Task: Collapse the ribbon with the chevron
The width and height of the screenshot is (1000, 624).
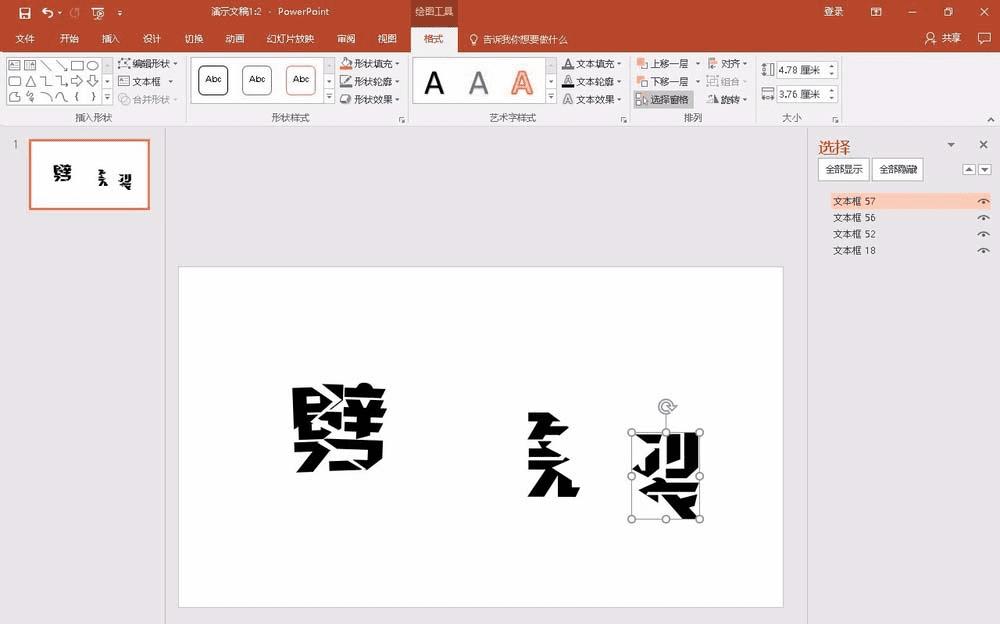Action: pos(990,119)
